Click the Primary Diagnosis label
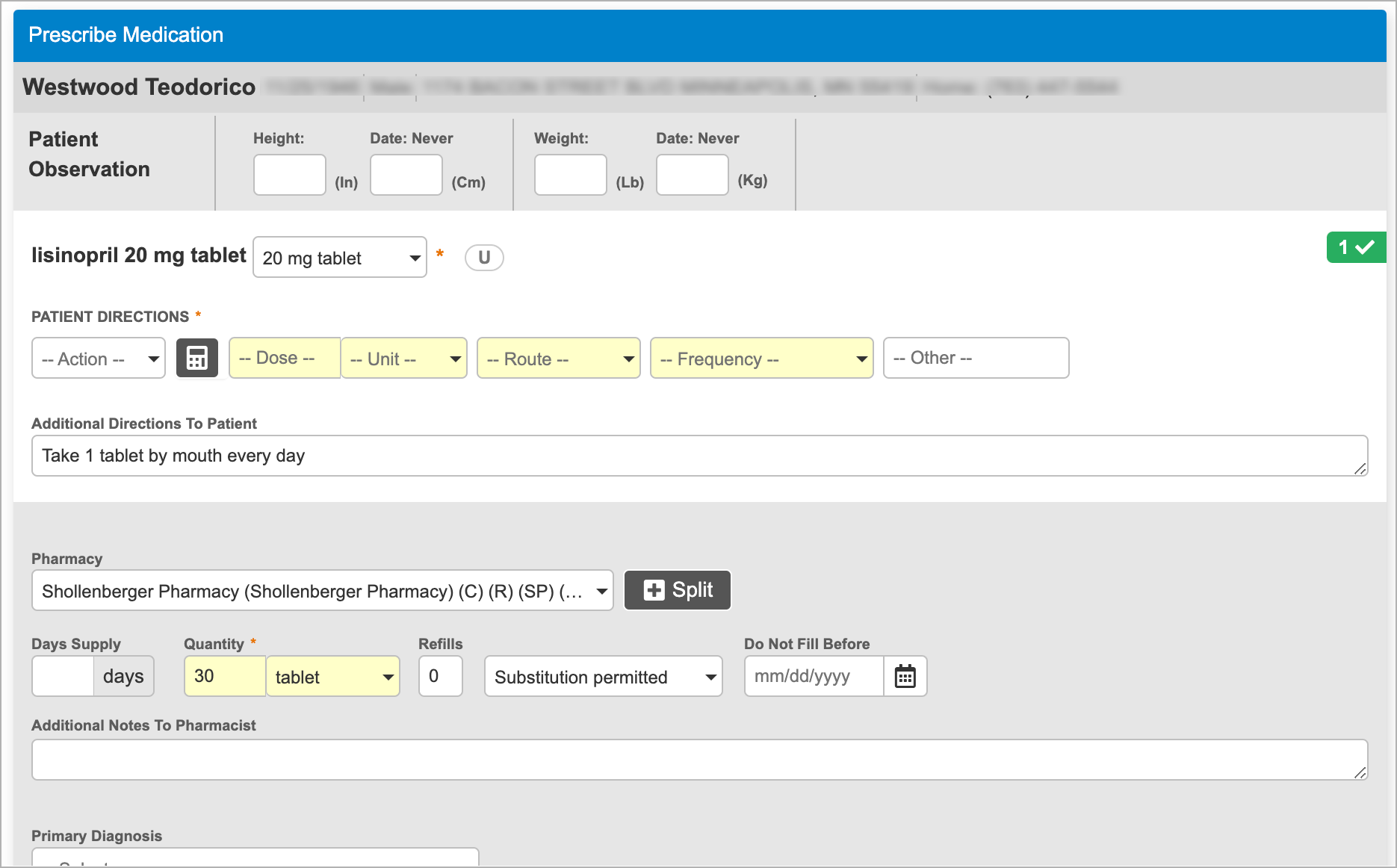The width and height of the screenshot is (1397, 868). click(97, 836)
